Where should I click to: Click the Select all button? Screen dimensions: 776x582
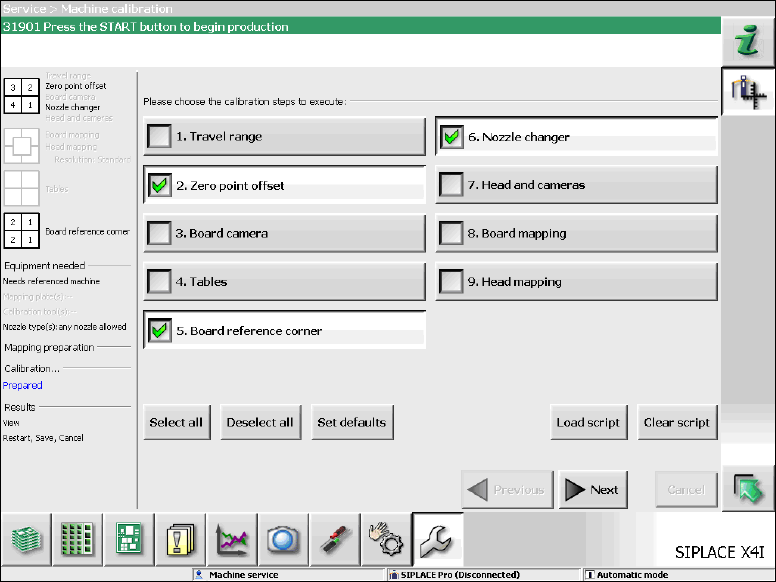(x=177, y=422)
